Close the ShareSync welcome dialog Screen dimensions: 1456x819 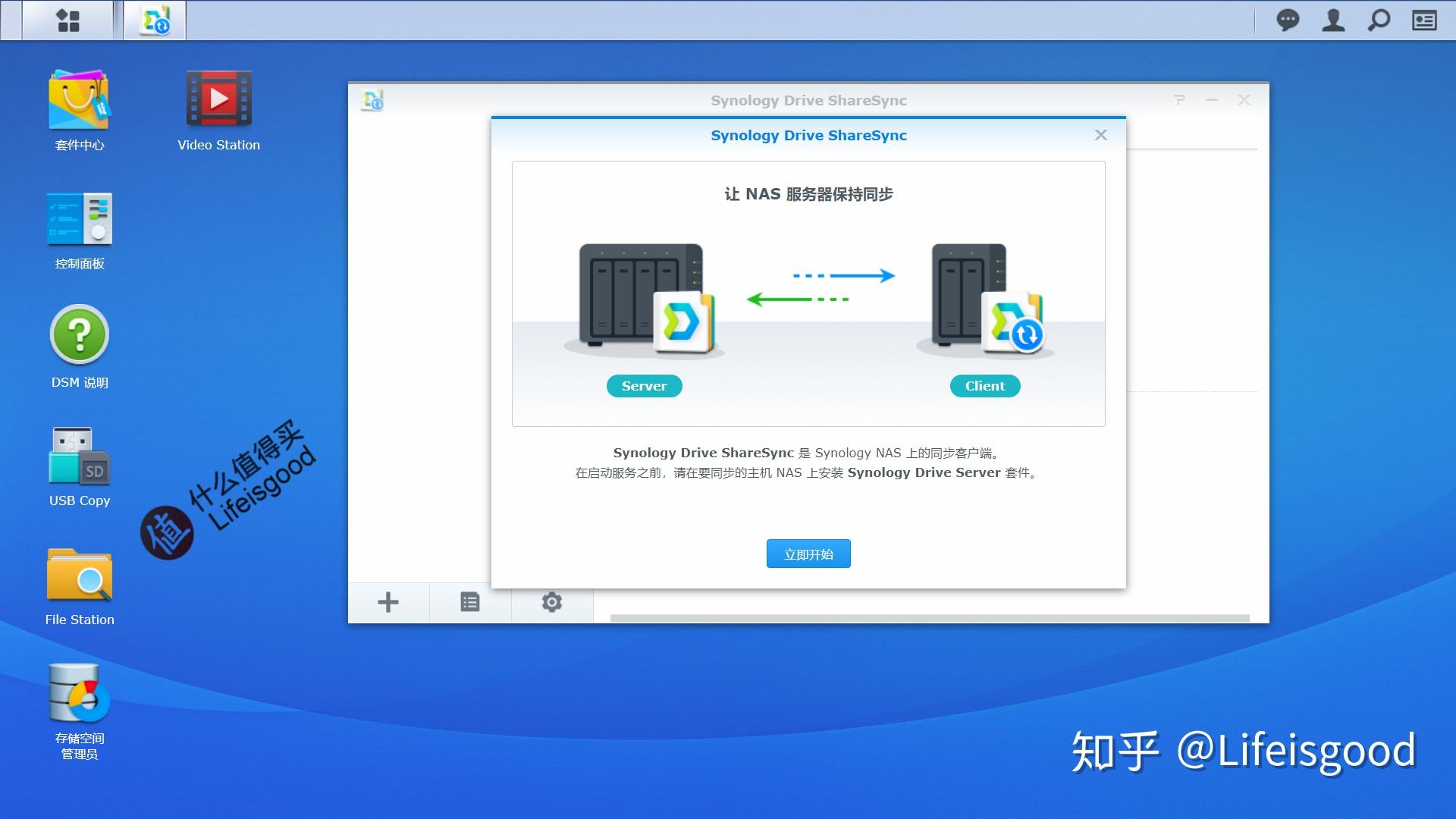(1100, 134)
